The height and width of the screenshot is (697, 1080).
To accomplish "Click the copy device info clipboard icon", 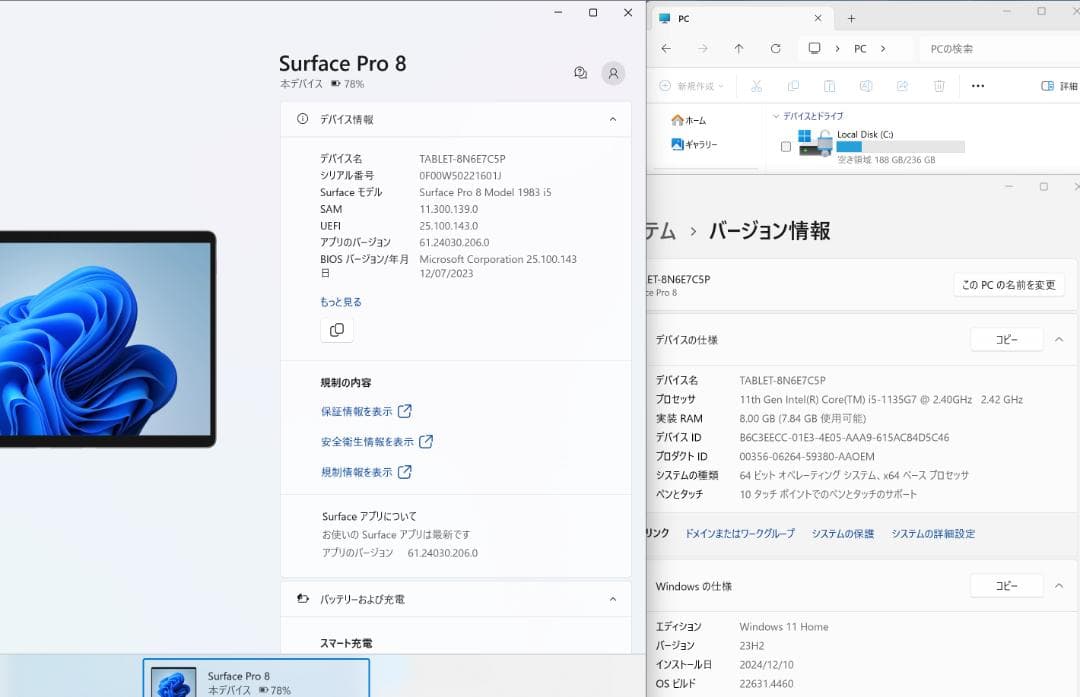I will (x=336, y=329).
